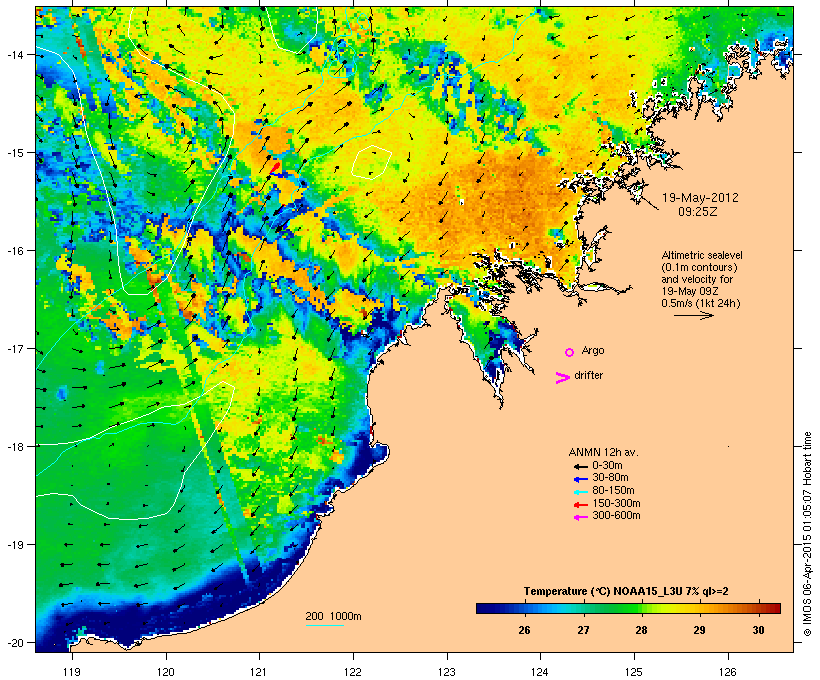Click the latitude label -19
Image resolution: width=820 pixels, height=680 pixels.
[x=16, y=545]
